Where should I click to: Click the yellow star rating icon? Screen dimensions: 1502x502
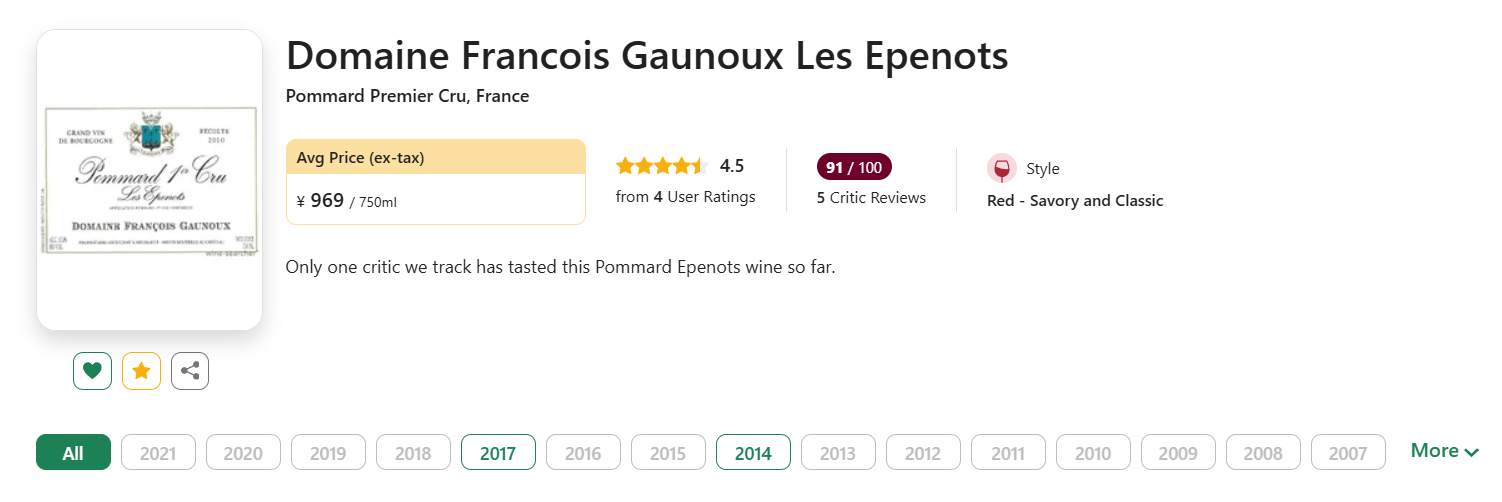141,371
